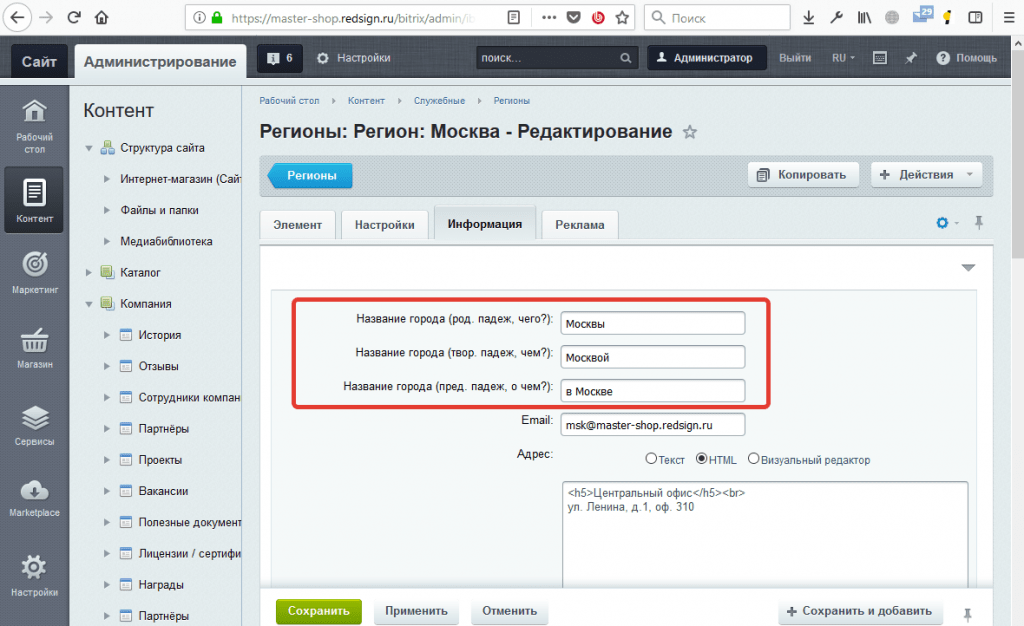This screenshot has height=626, width=1024.
Task: Open the Магазин sidebar section
Action: coord(34,347)
